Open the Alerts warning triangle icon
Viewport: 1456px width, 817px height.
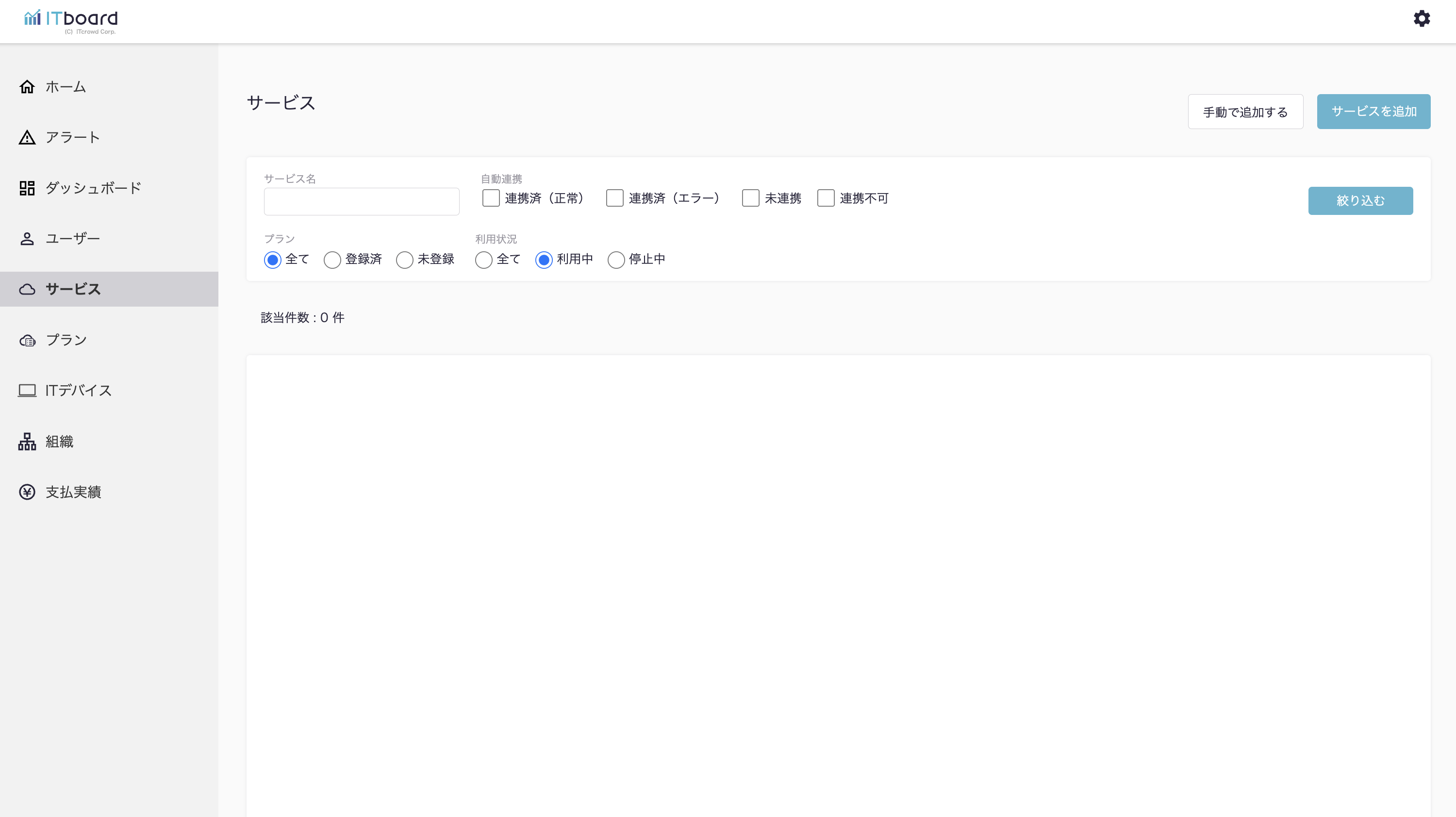27,137
